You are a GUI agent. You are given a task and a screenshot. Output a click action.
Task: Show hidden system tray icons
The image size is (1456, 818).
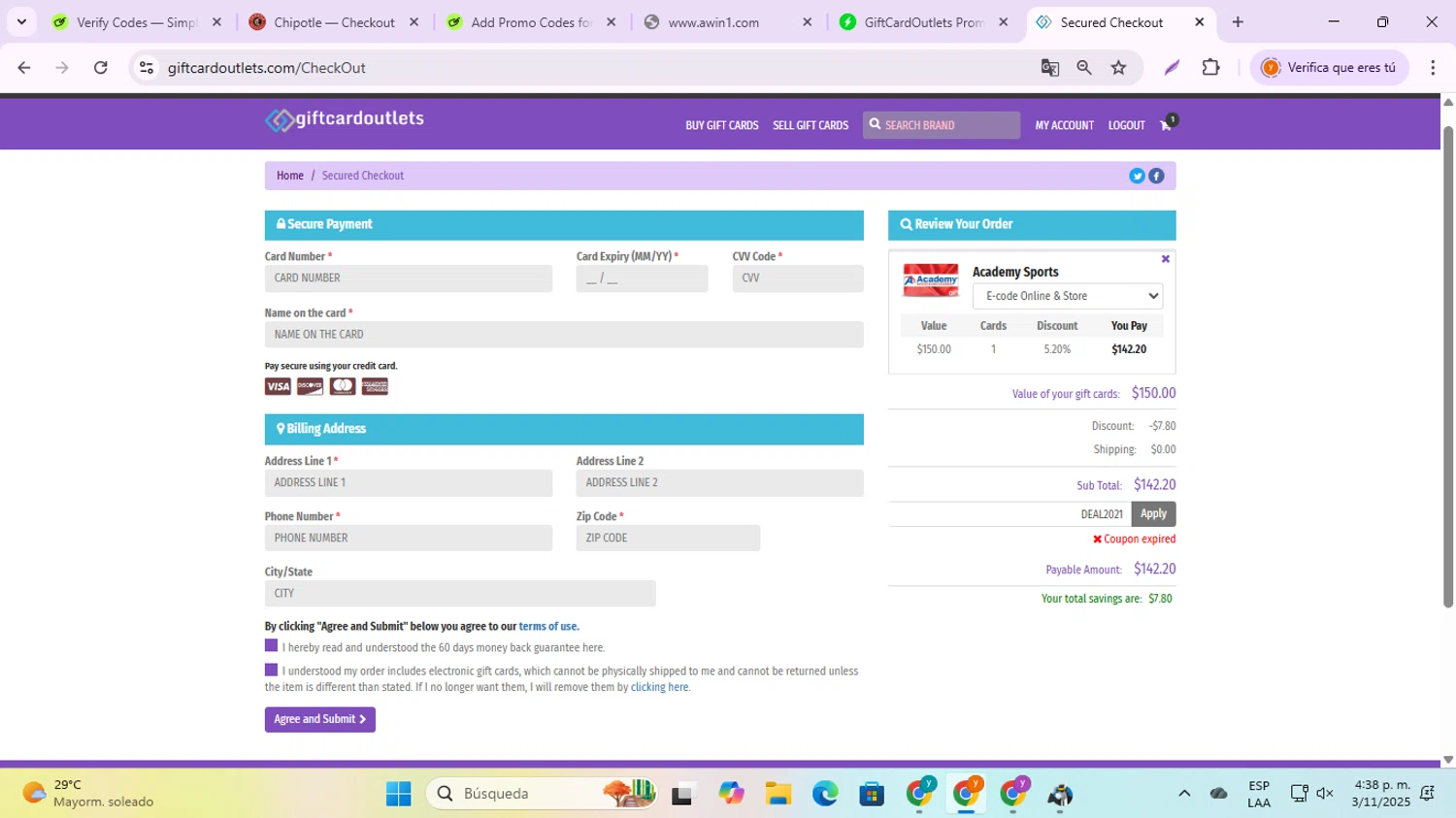pyautogui.click(x=1184, y=794)
